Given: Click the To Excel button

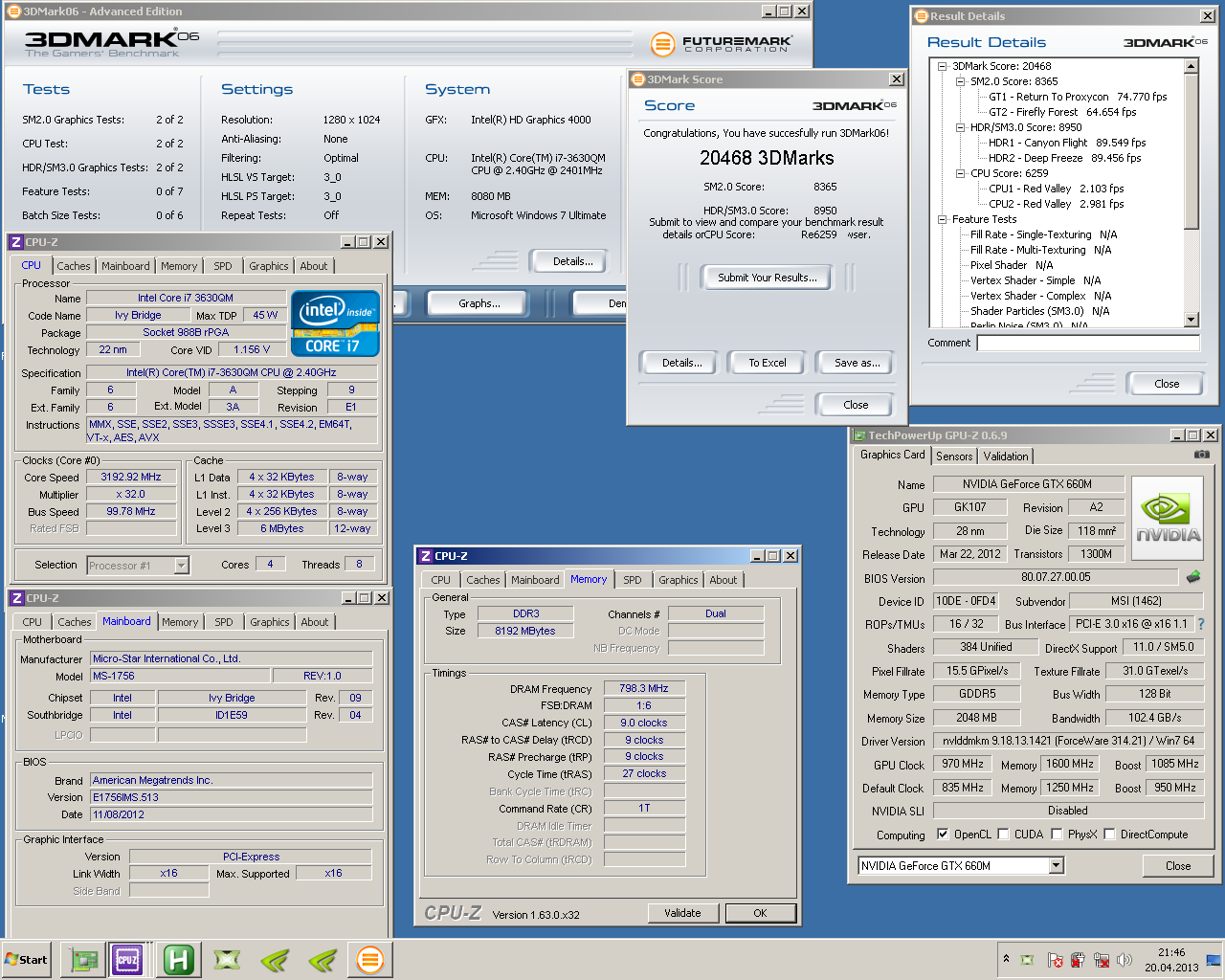Looking at the screenshot, I should (x=768, y=363).
